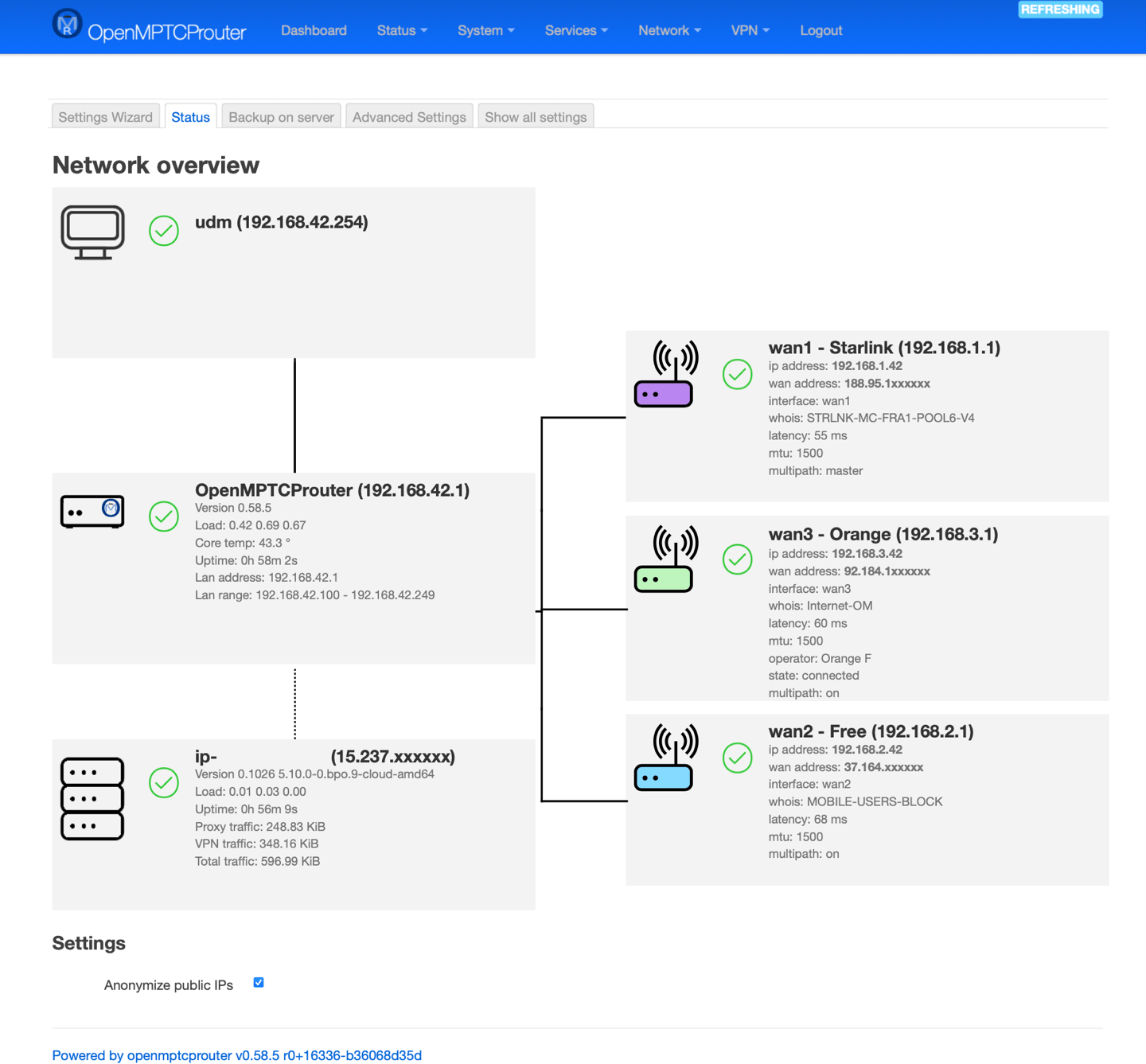Expand the Services navigation dropdown
This screenshot has width=1146, height=1064.
pos(576,30)
